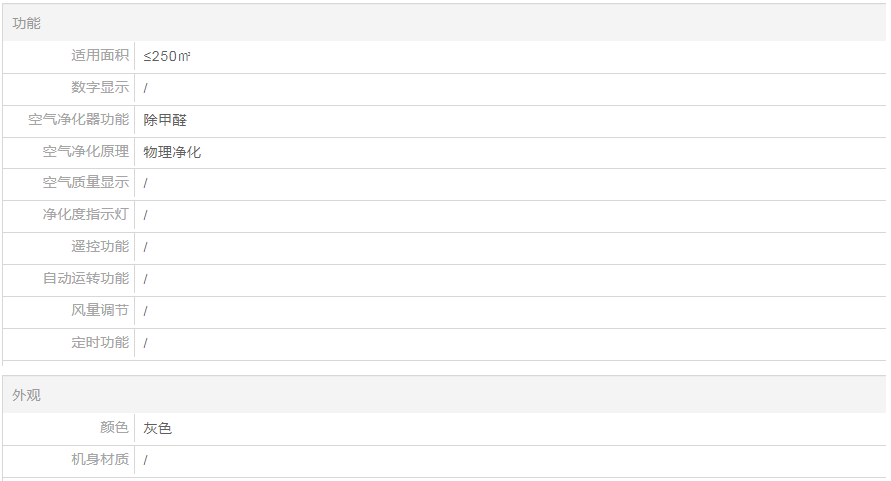Select the 物理净化 value text
The height and width of the screenshot is (481, 891).
click(x=172, y=152)
